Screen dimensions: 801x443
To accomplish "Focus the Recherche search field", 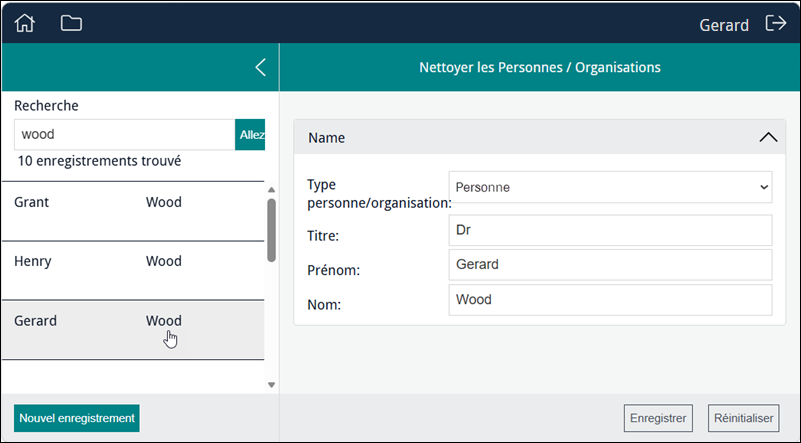I will (x=124, y=134).
